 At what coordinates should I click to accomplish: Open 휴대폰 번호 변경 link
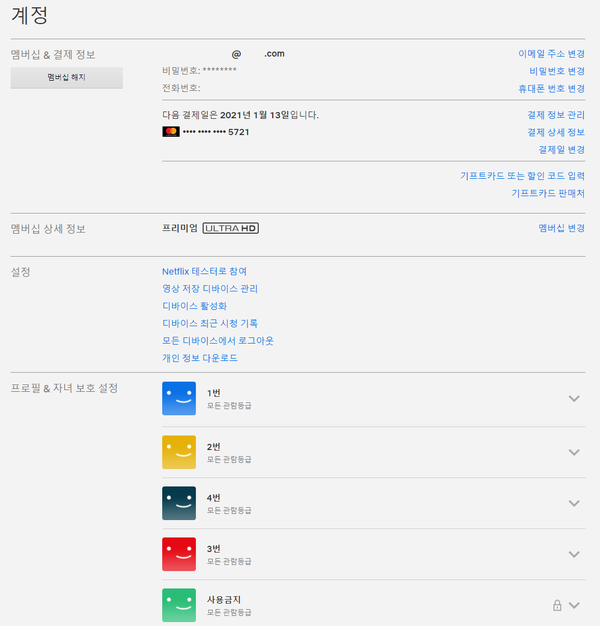tap(551, 88)
